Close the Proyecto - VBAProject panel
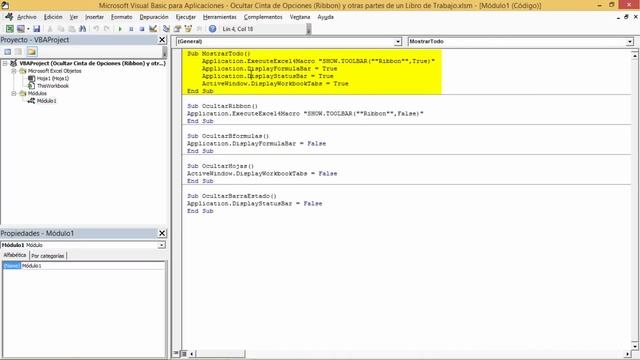Viewport: 640px width, 360px height. (162, 40)
